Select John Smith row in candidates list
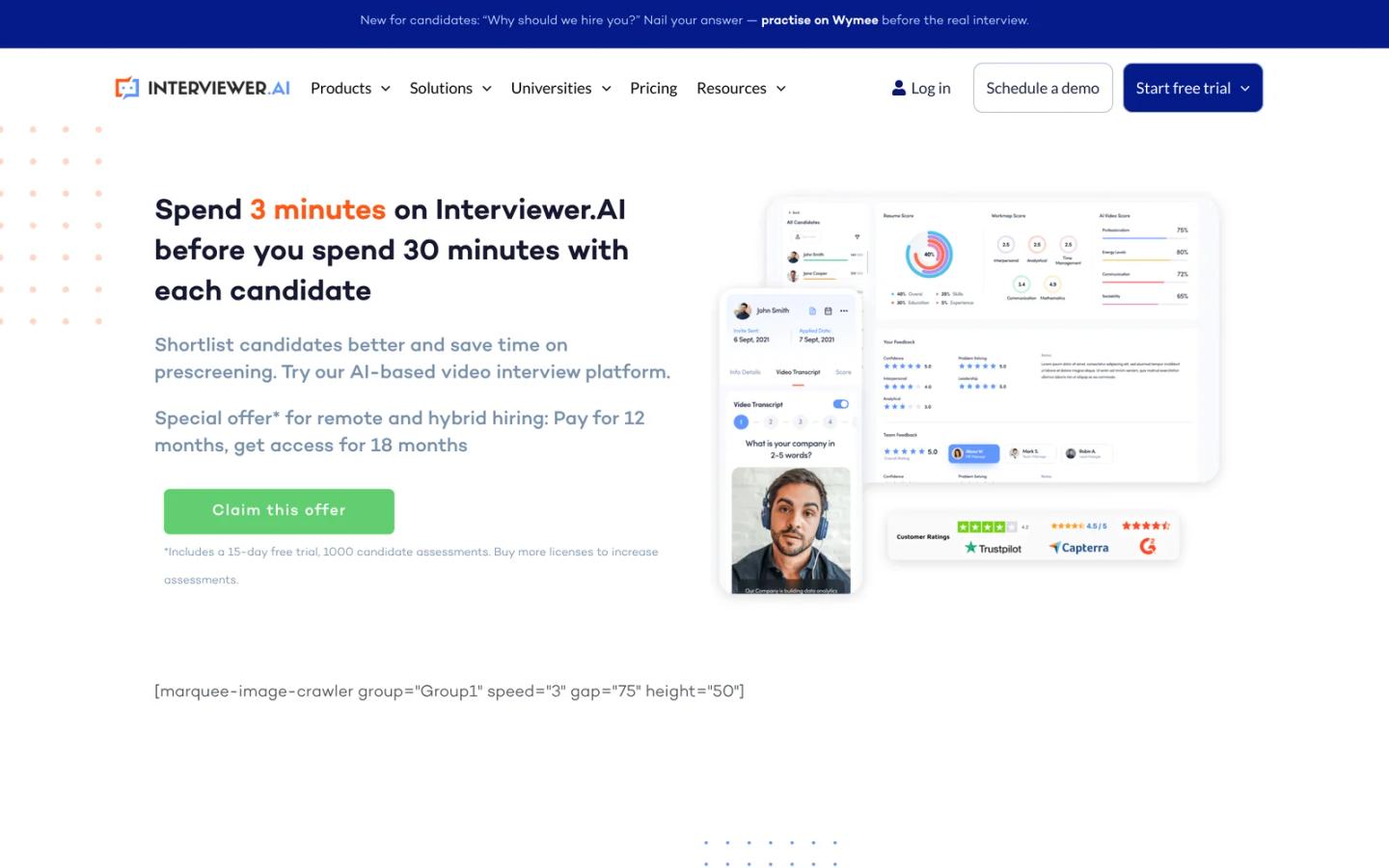 827,257
